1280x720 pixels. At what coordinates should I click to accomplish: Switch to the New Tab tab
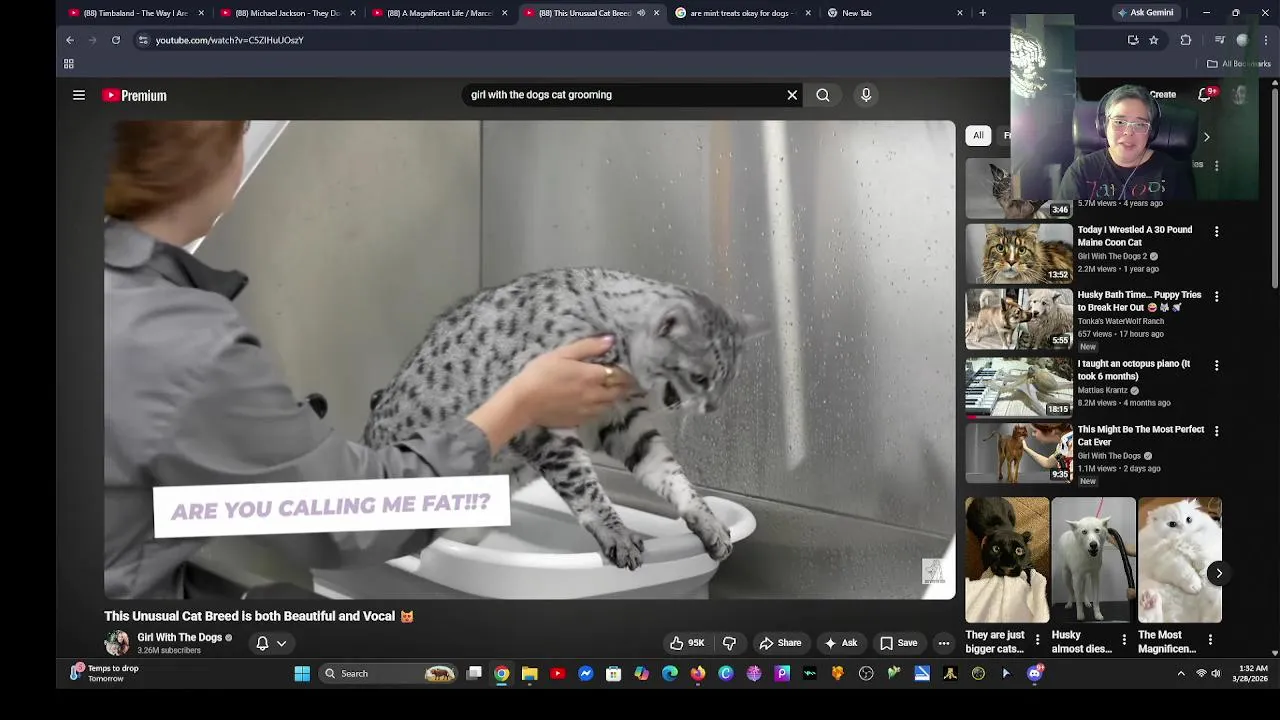point(896,13)
